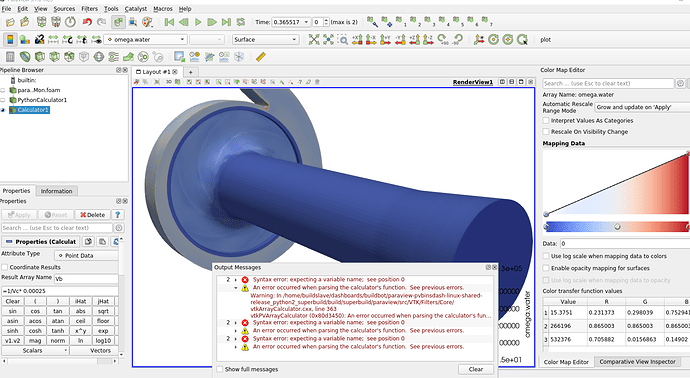
Task: Toggle Show full messages checkbox
Action: (x=220, y=370)
